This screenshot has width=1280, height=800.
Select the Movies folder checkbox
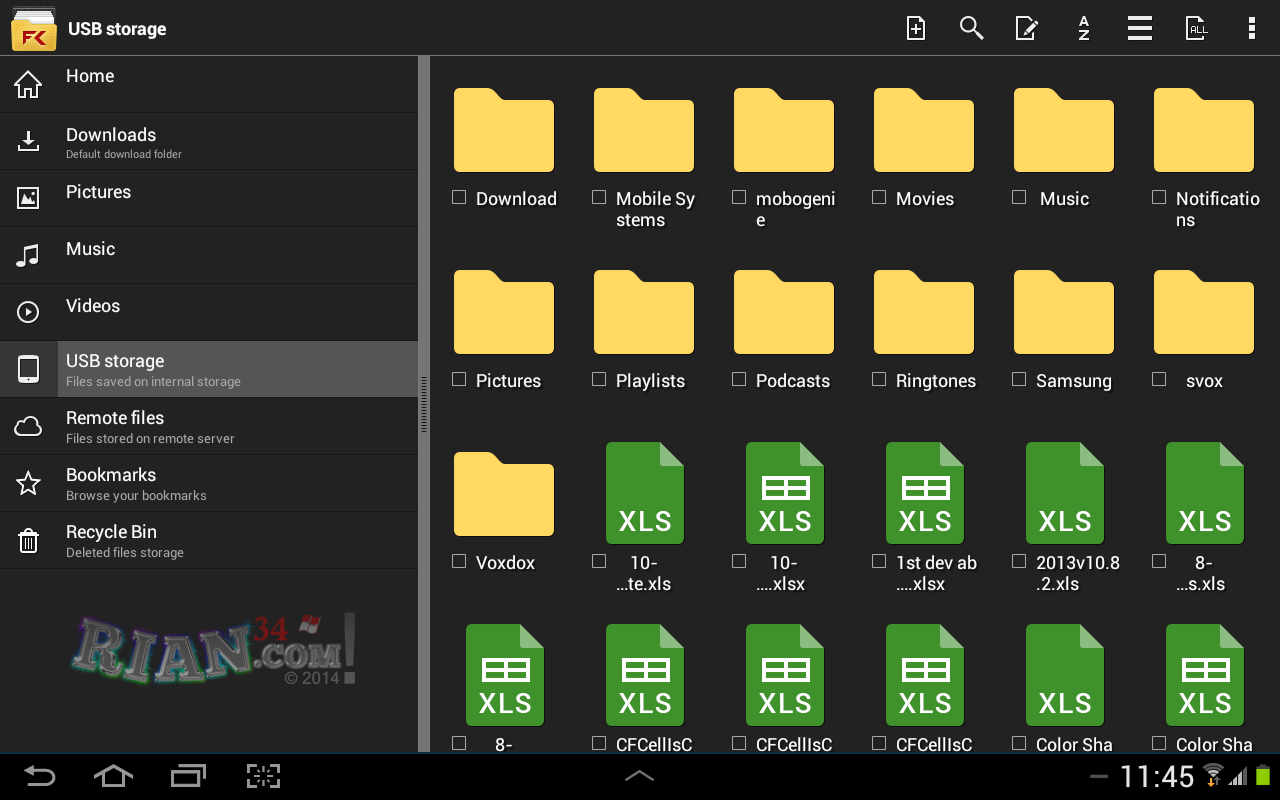click(x=879, y=198)
